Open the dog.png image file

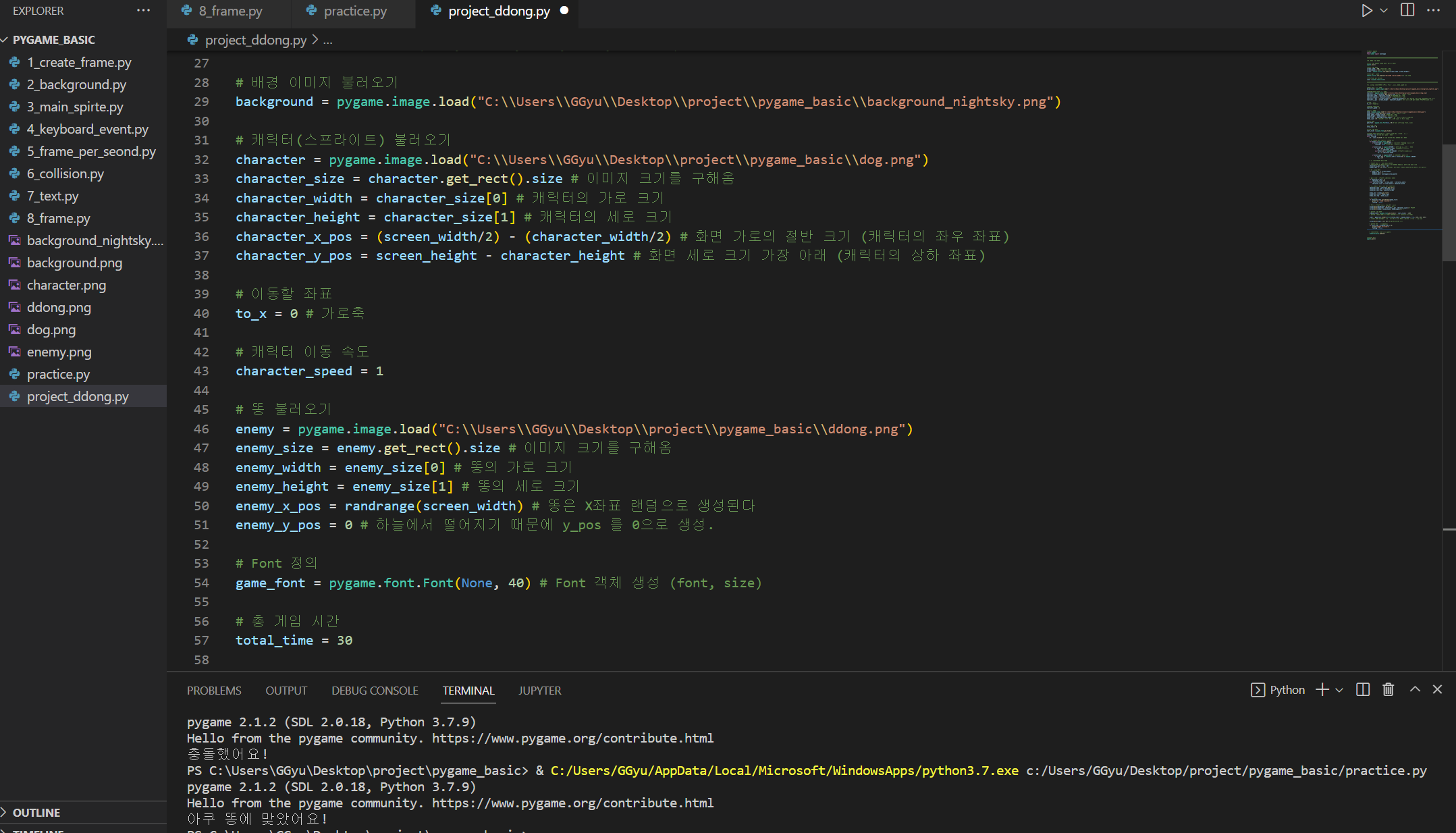pyautogui.click(x=51, y=329)
